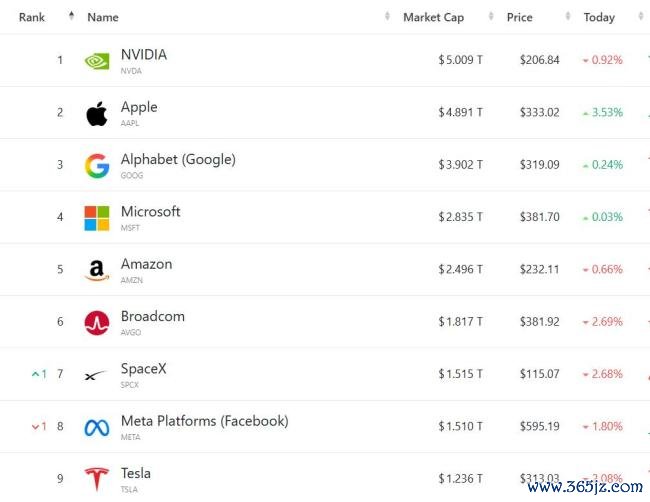Click the Apple logo icon

click(97, 114)
